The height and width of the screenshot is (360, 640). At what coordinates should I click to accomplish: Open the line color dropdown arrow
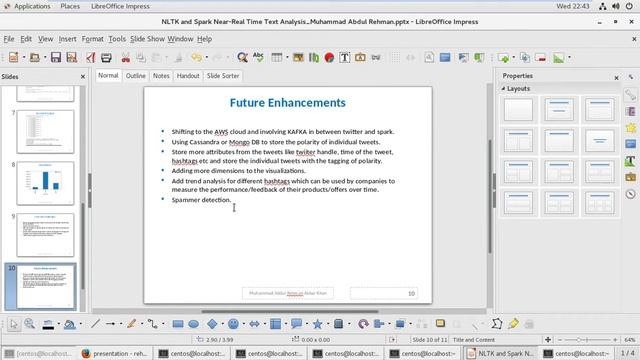click(58, 324)
